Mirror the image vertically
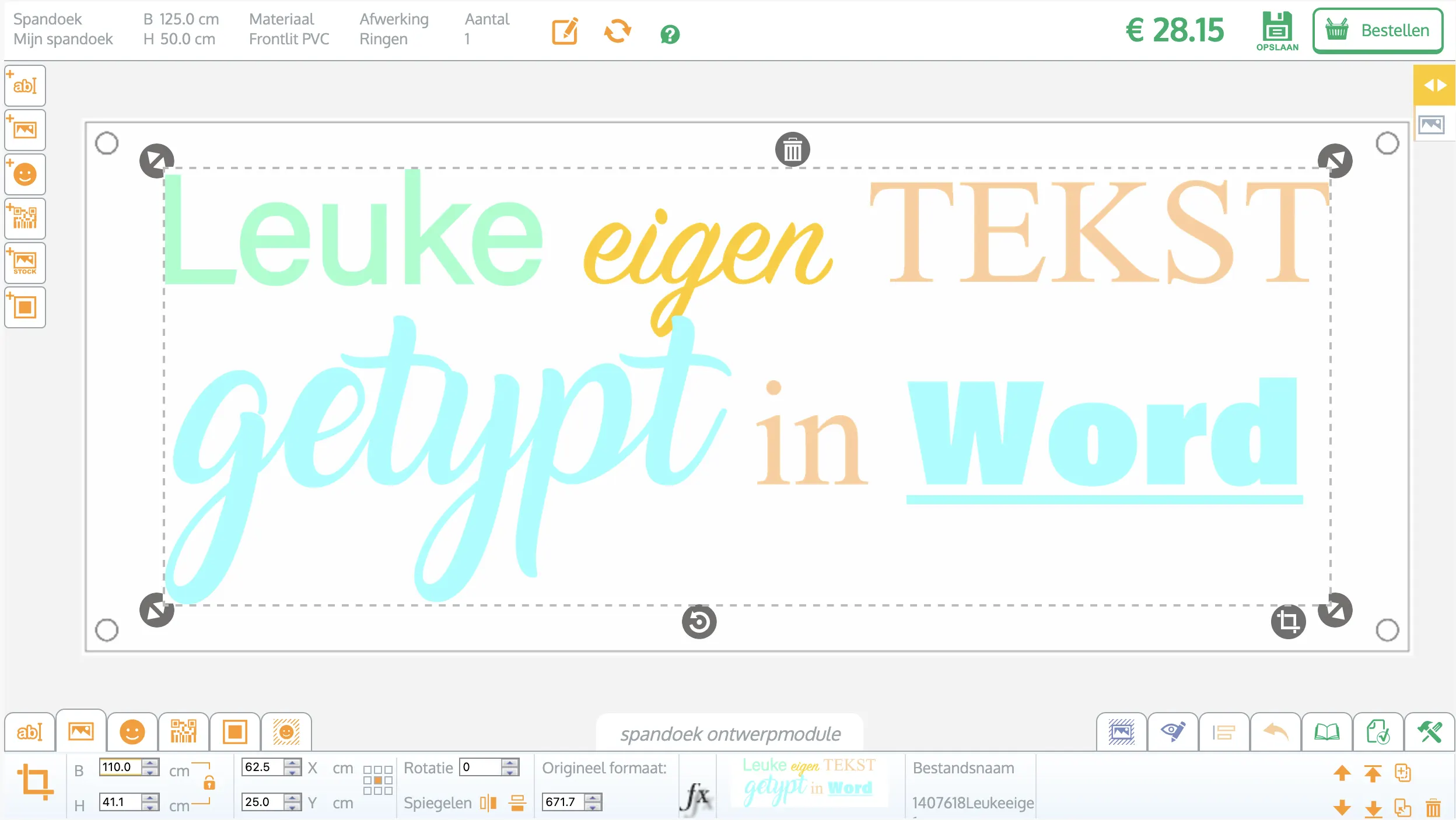The height and width of the screenshot is (820, 1456). (517, 804)
